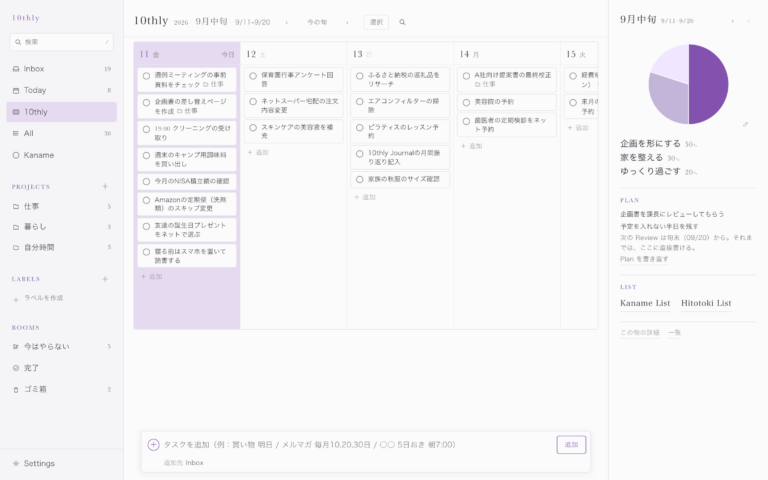Open the この旬の詳細 link
Screen dimensions: 768x480
pyautogui.click(x=640, y=333)
